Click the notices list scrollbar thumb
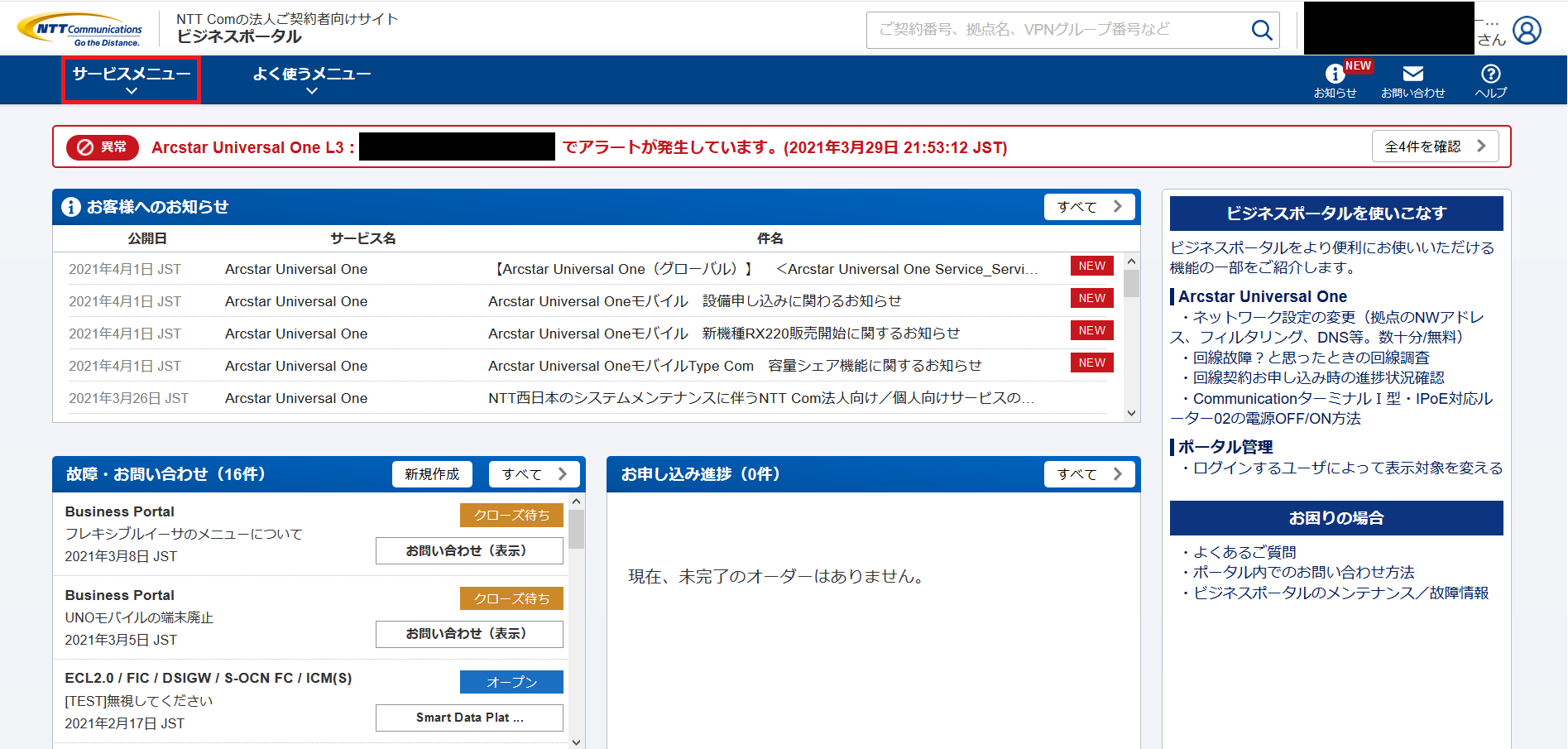 coord(1131,283)
